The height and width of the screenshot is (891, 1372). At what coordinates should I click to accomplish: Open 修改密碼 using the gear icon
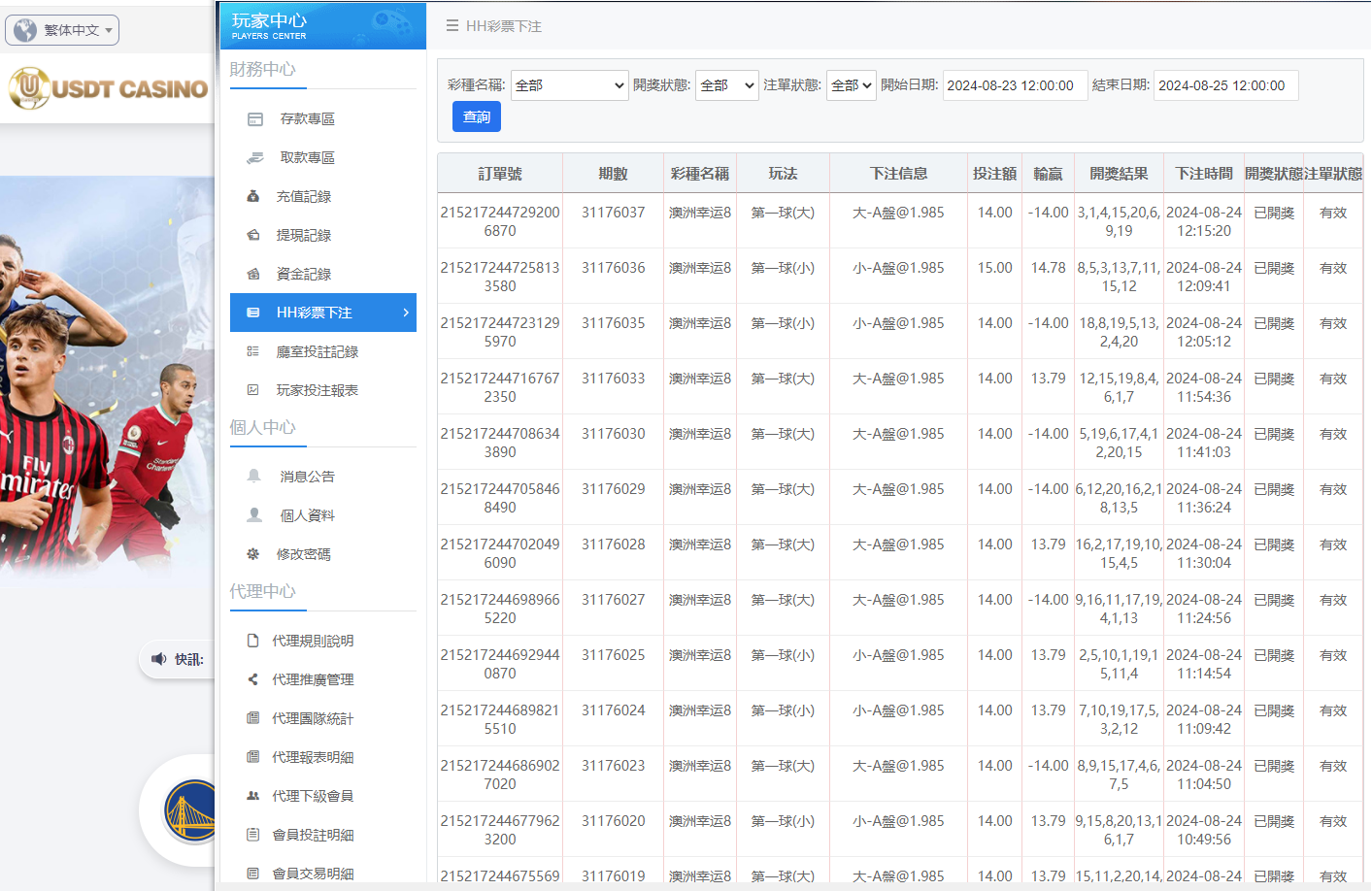pos(254,553)
